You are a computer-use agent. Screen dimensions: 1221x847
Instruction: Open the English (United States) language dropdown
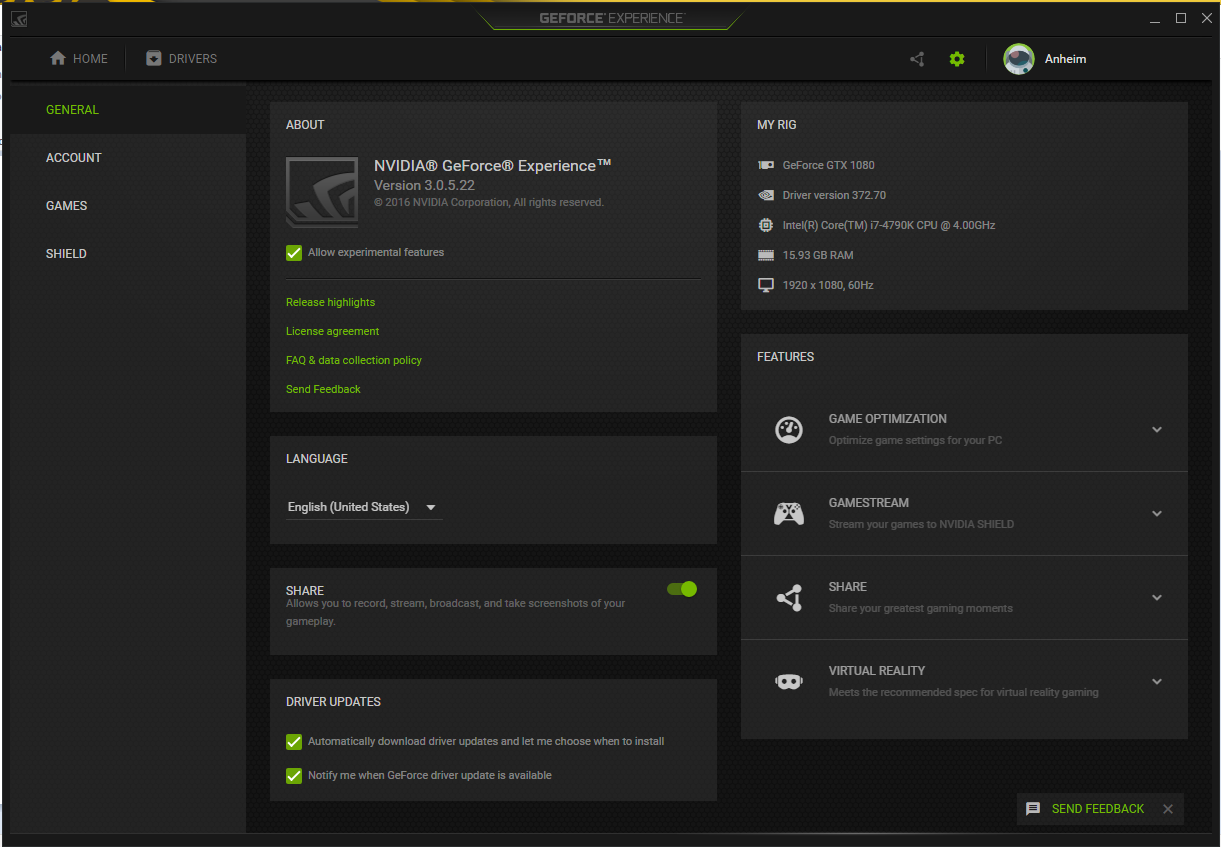[364, 507]
